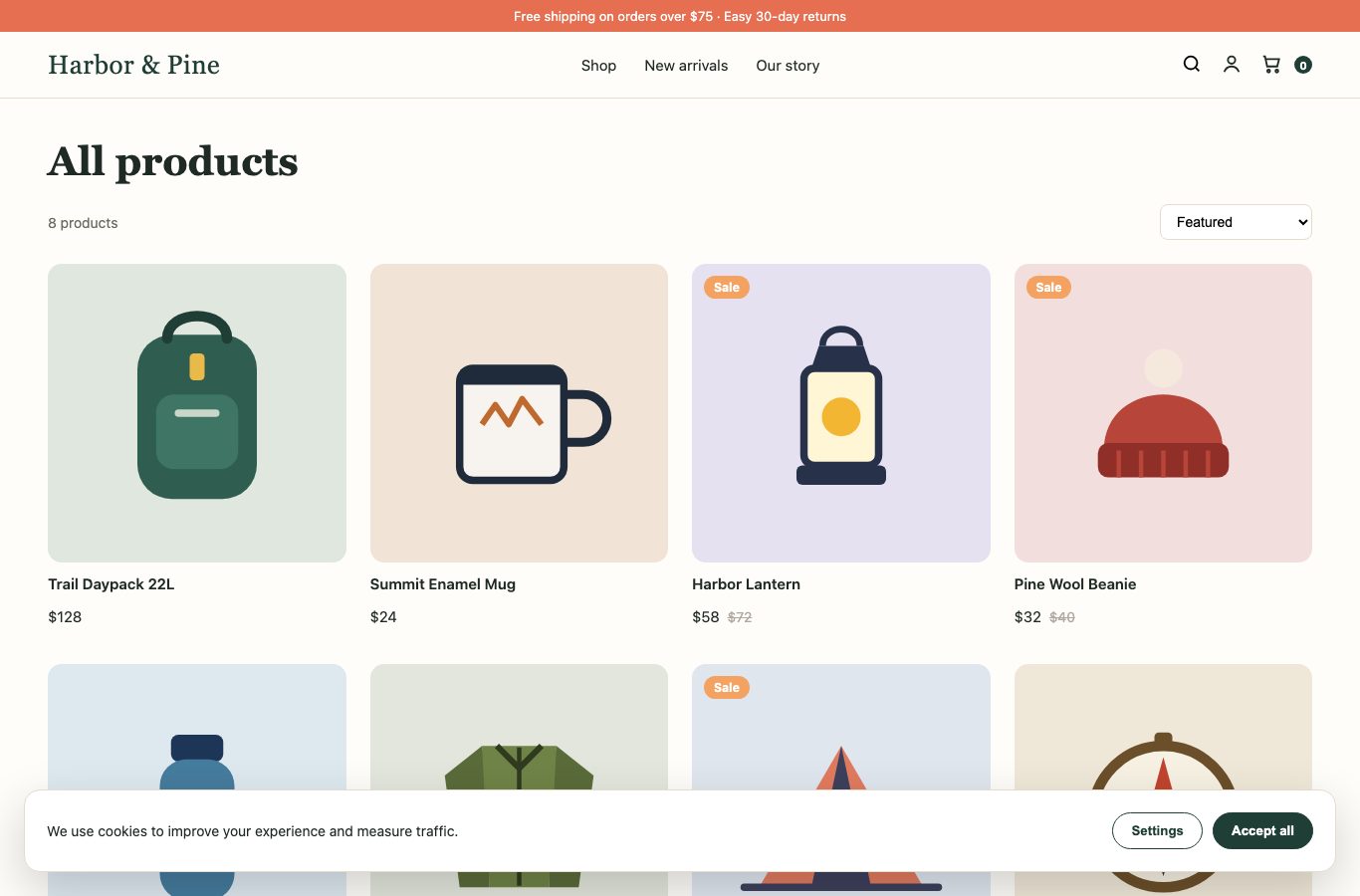Click the cookie notice message text
This screenshot has width=1360, height=896.
253,831
